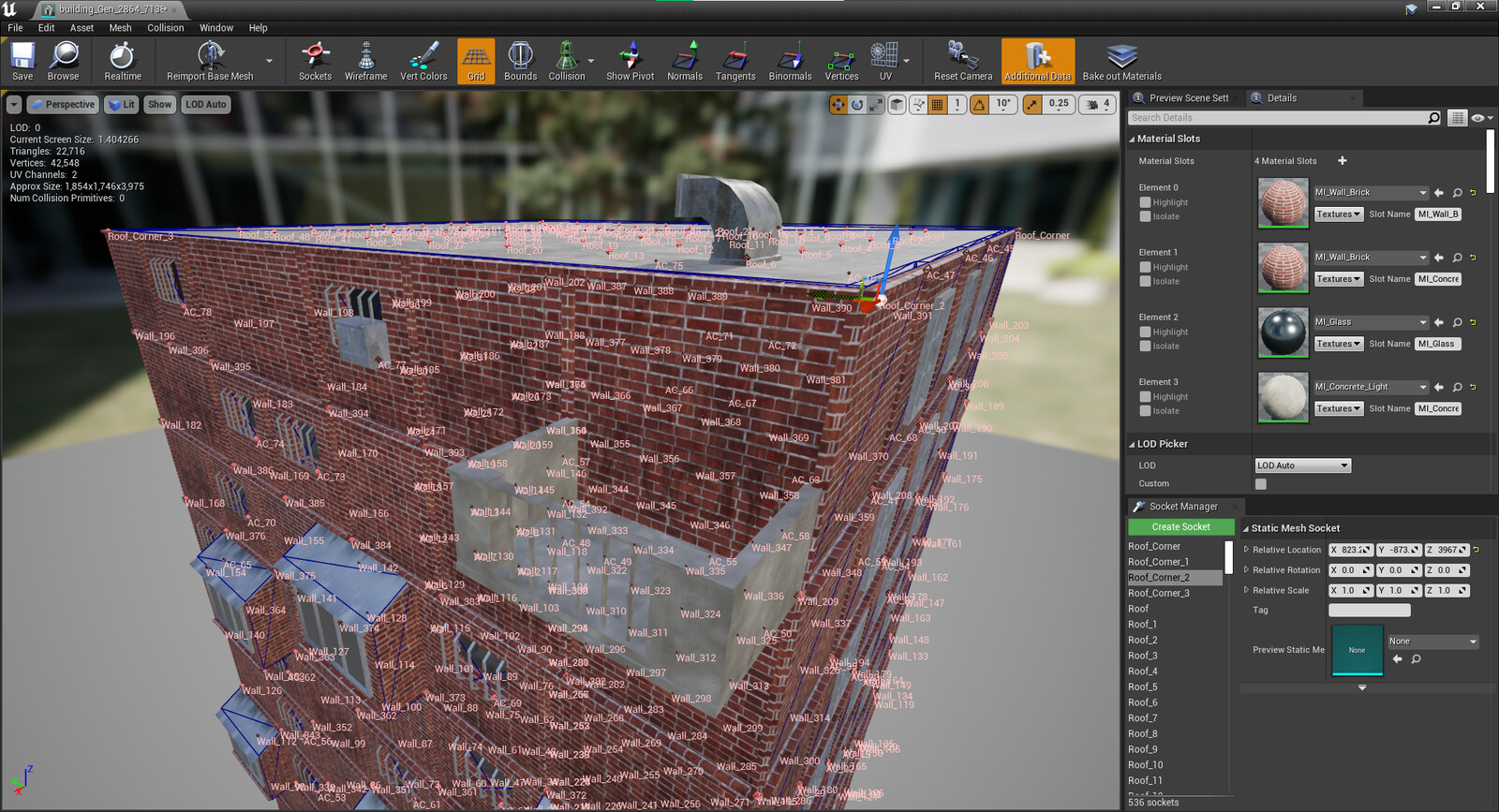This screenshot has height=812, width=1499.
Task: Open Element 0 MI_Wall_Brick material dropdown
Action: click(x=1371, y=193)
